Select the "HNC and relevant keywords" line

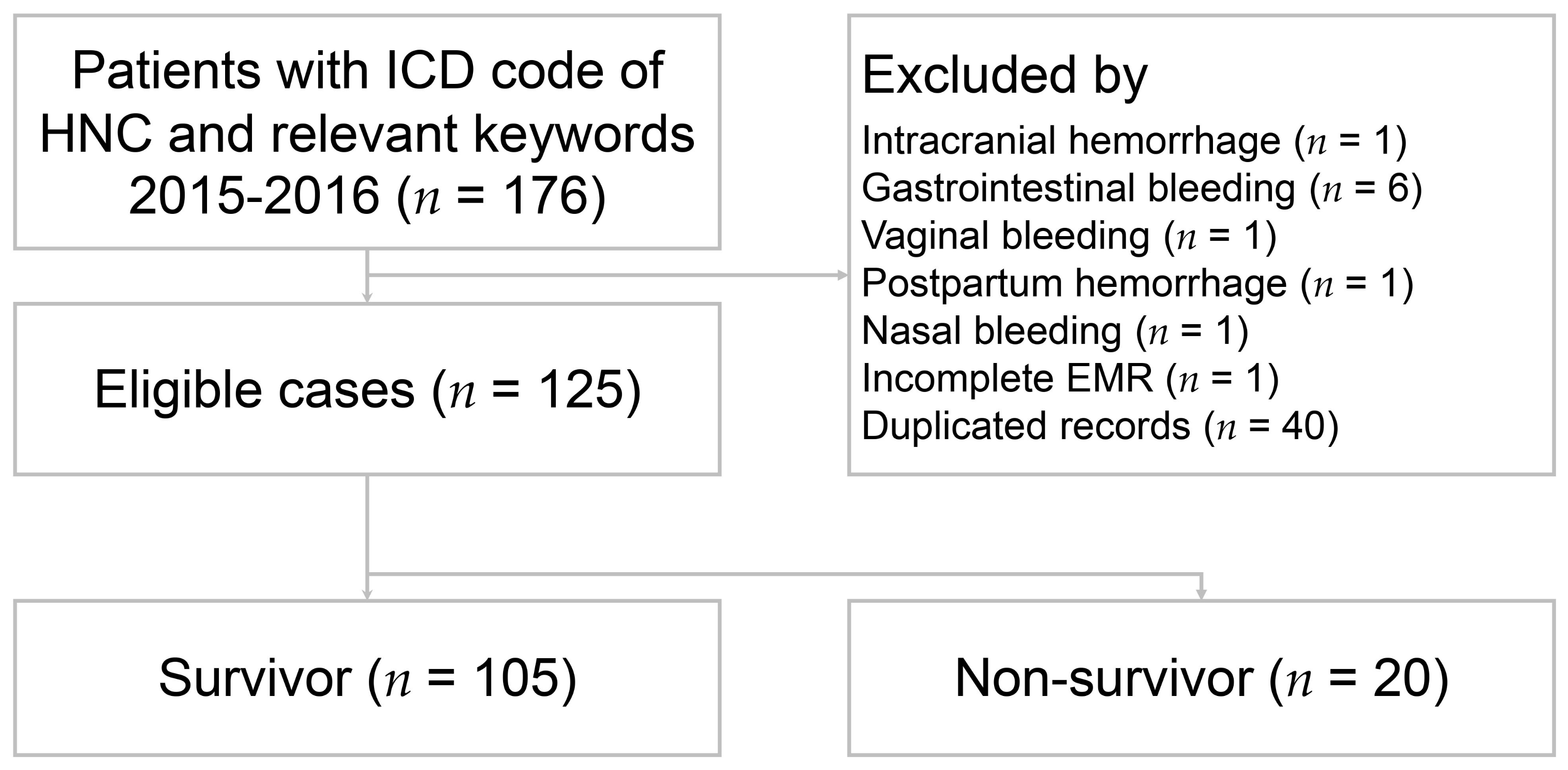367,135
